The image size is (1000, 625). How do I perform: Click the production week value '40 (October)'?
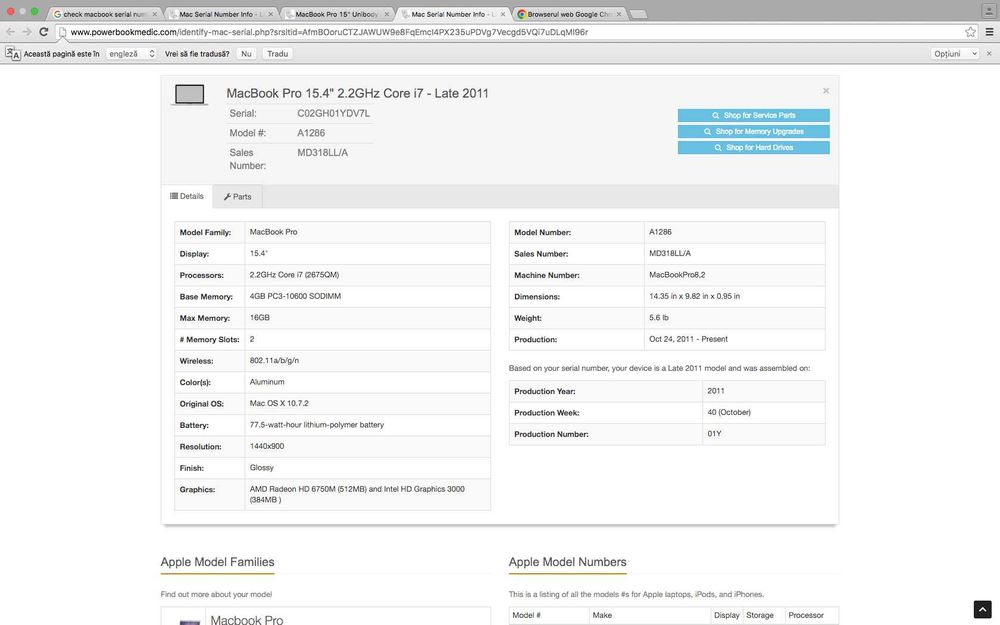point(729,412)
